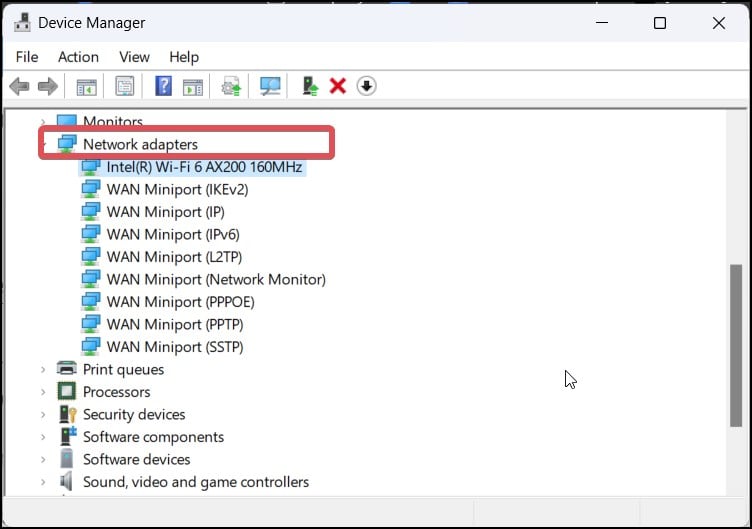Click Sound, video and game controllers speaker icon
Image resolution: width=752 pixels, height=529 pixels.
pyautogui.click(x=66, y=482)
